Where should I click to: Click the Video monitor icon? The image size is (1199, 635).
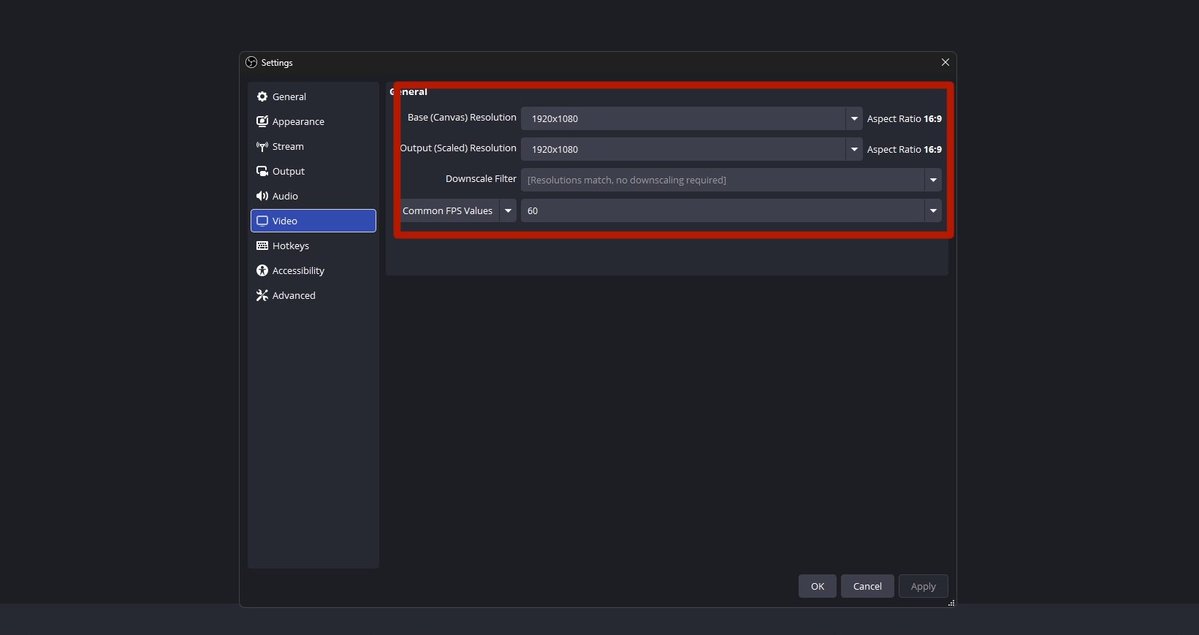click(262, 220)
